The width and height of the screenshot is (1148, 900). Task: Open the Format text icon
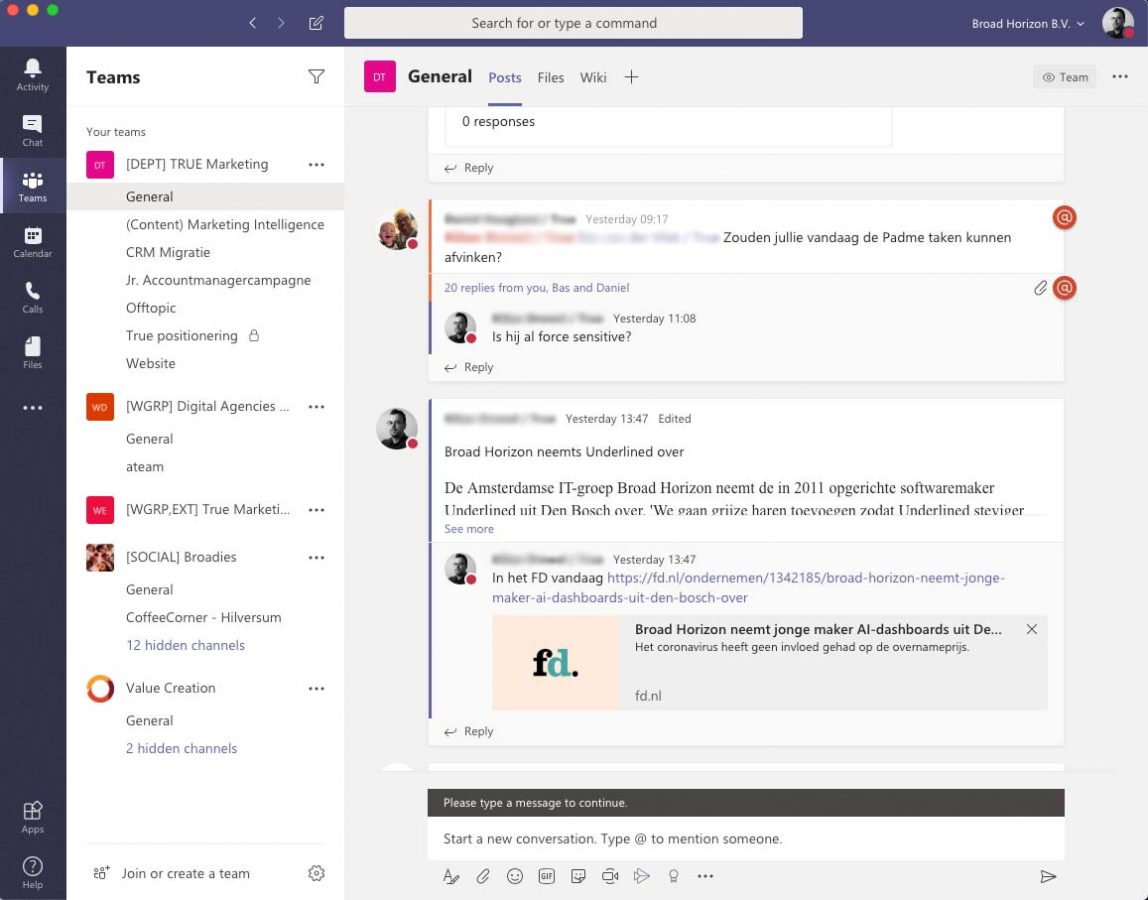pyautogui.click(x=451, y=876)
